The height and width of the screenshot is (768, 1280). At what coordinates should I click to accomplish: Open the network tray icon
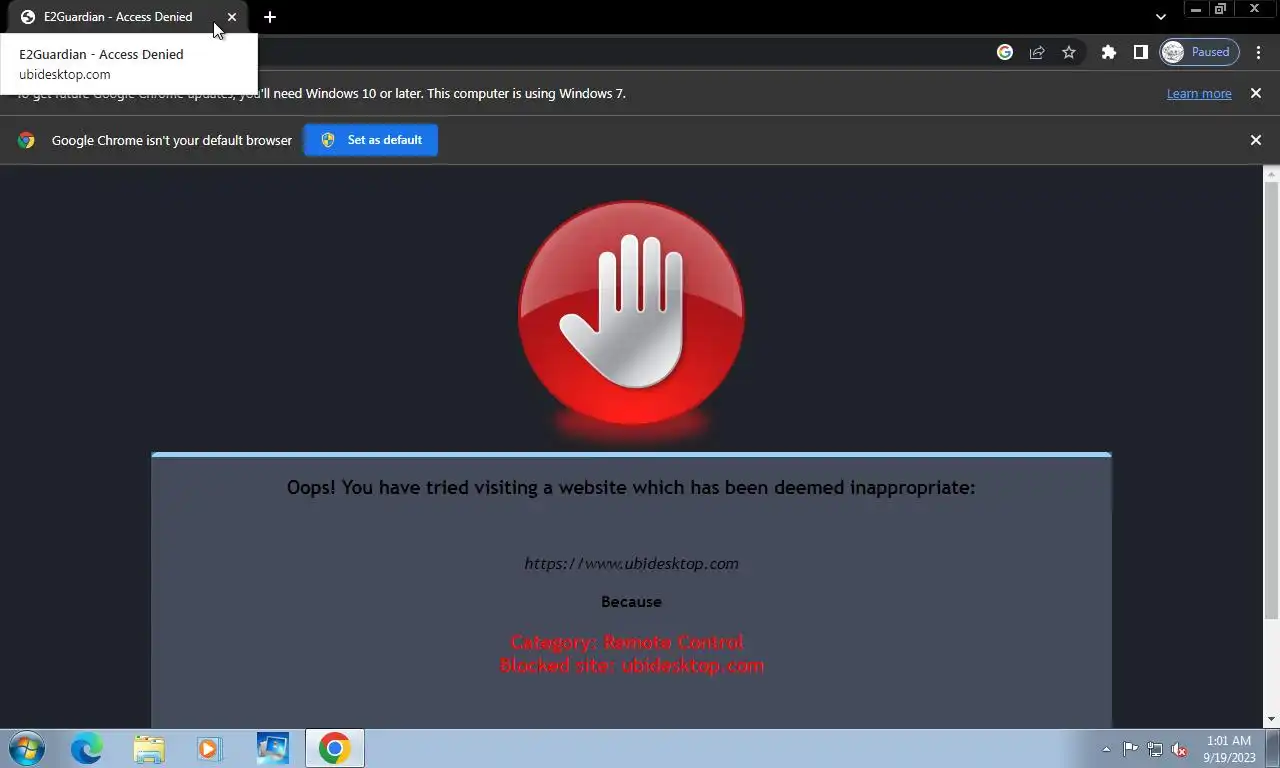click(1155, 749)
